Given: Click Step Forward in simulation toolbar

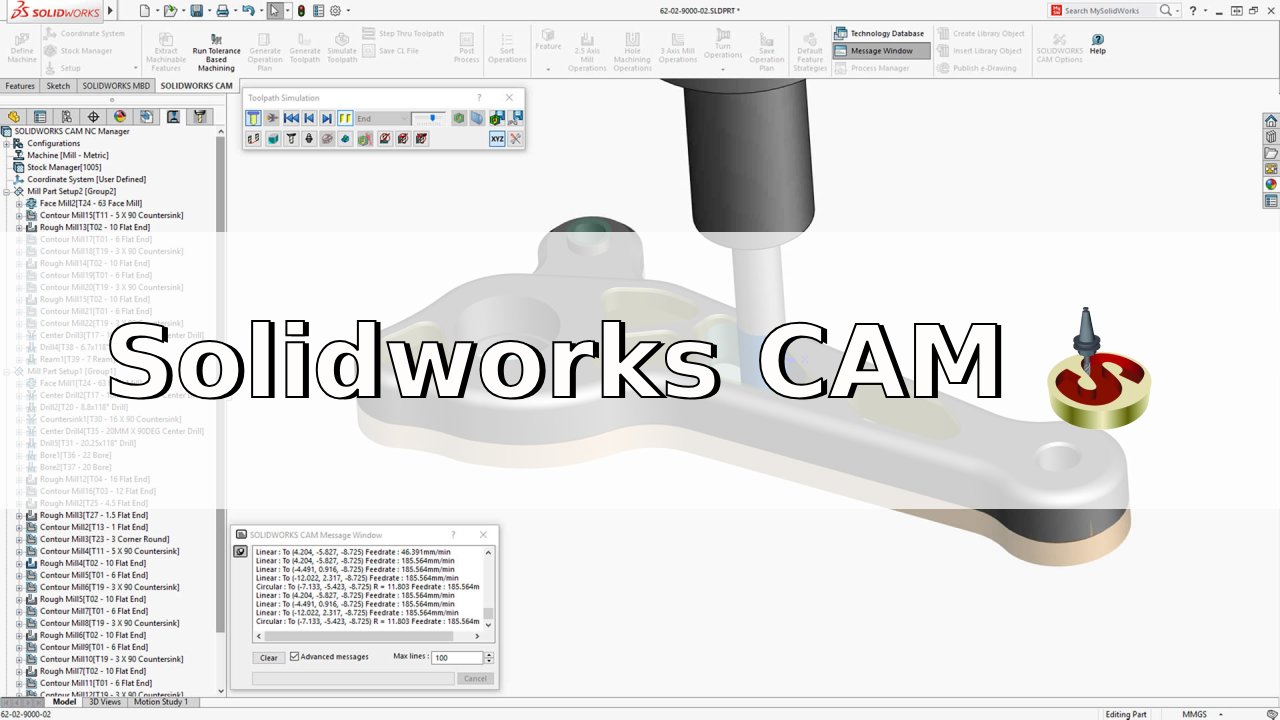Looking at the screenshot, I should pos(327,118).
